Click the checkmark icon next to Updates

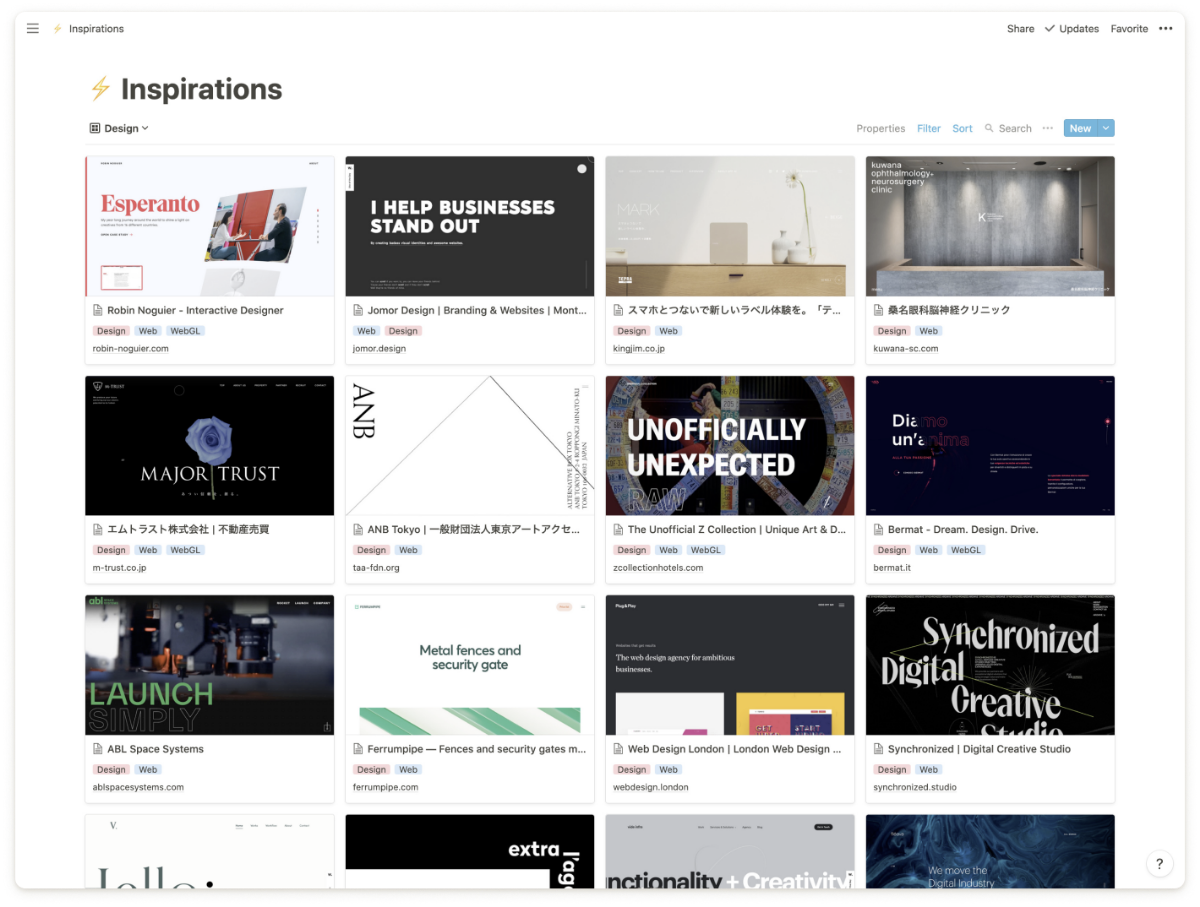[1049, 29]
